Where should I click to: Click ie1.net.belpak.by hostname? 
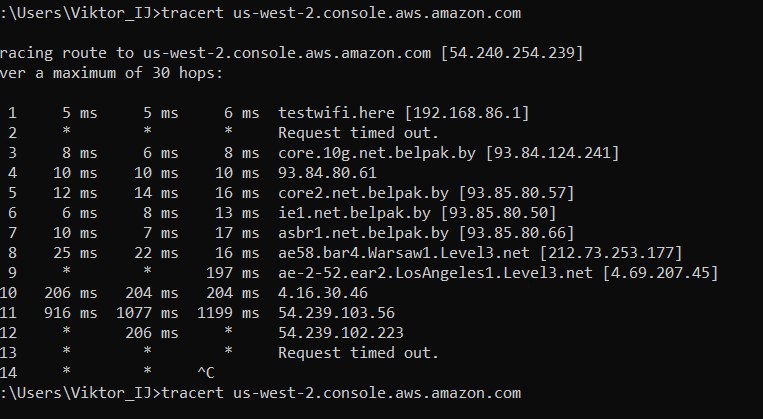point(354,213)
